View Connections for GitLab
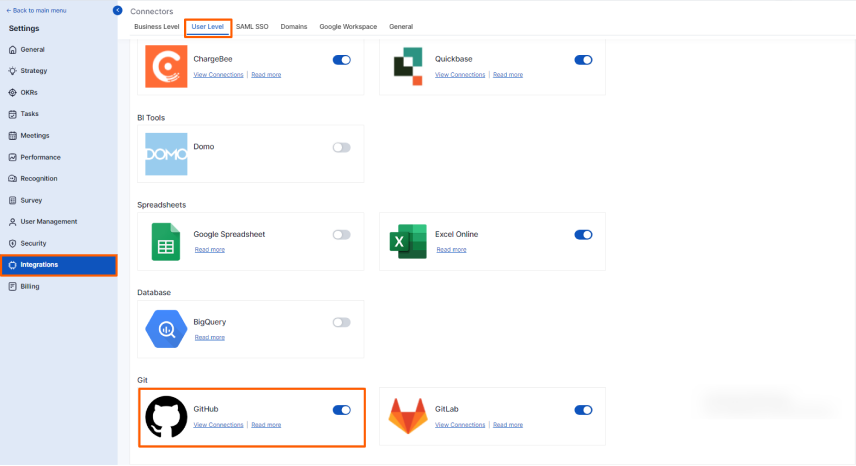Image resolution: width=856 pixels, height=466 pixels. pyautogui.click(x=460, y=425)
